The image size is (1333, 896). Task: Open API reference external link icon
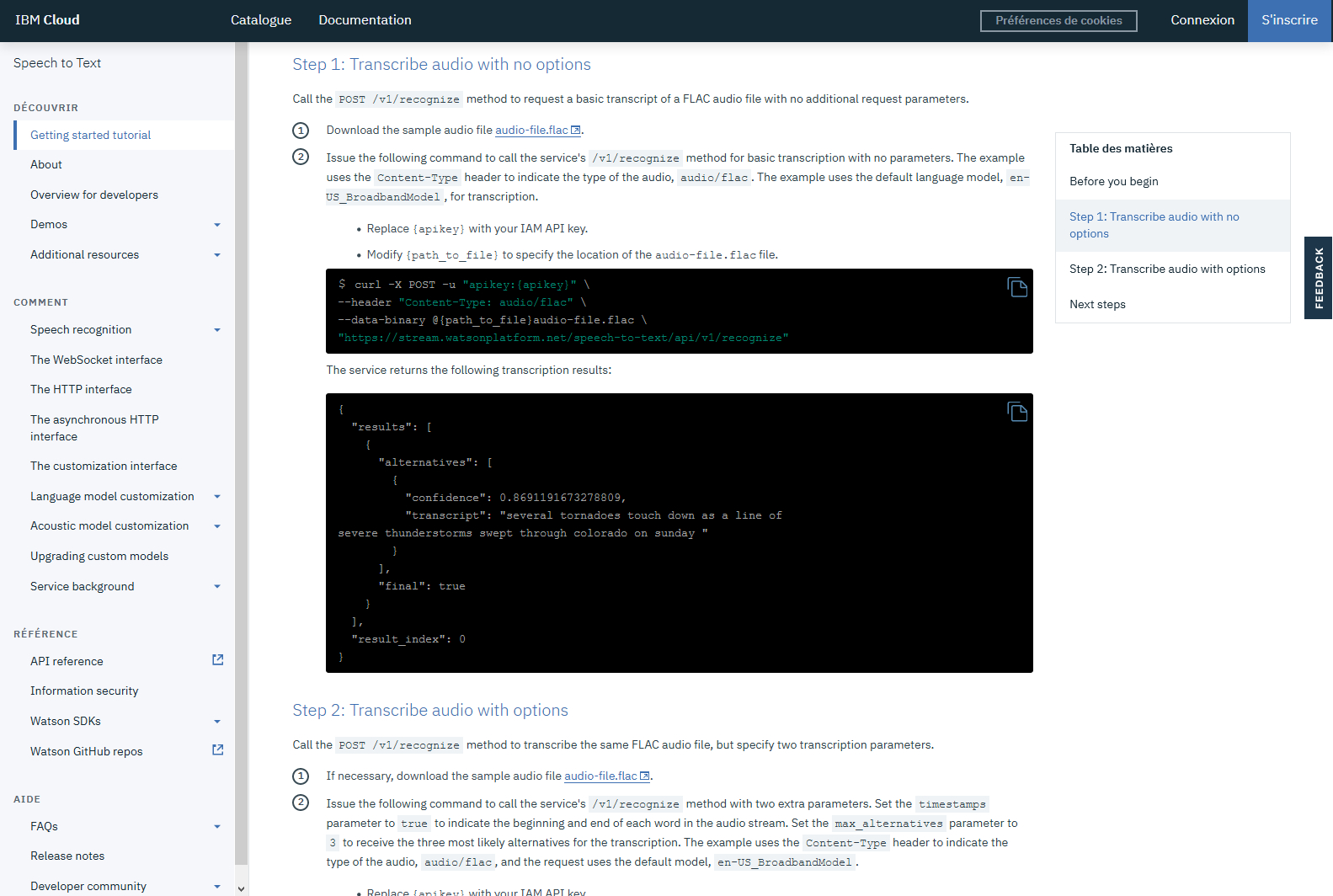point(217,660)
